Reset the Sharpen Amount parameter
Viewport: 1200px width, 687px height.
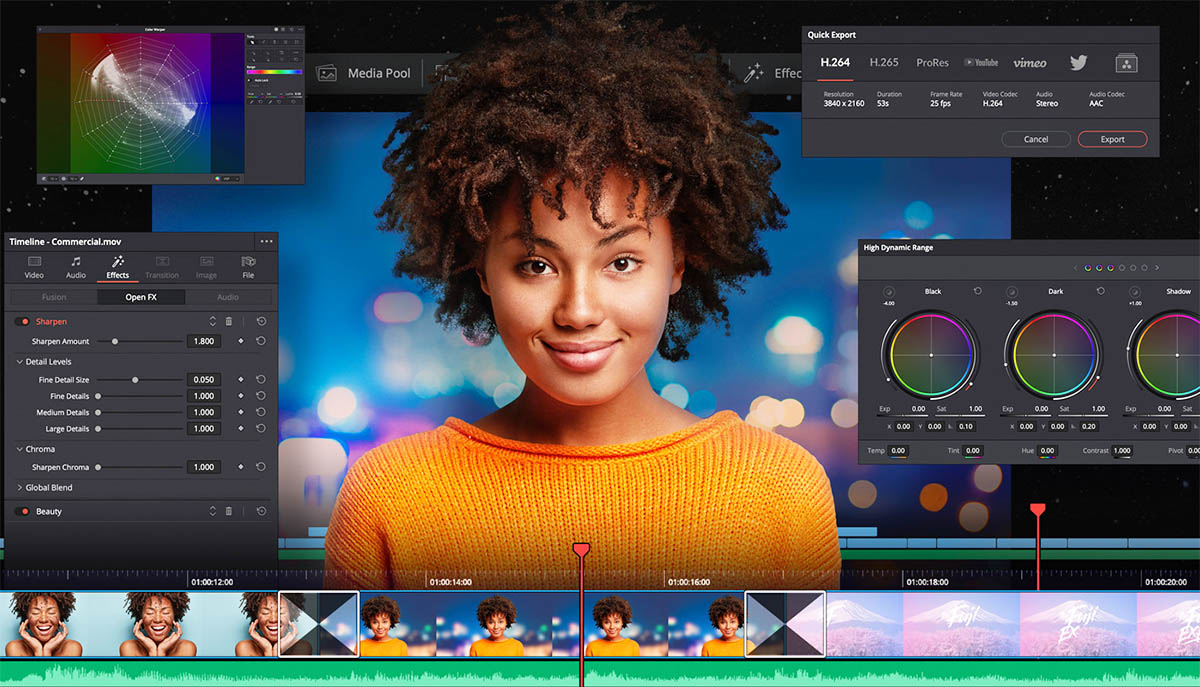coord(261,341)
